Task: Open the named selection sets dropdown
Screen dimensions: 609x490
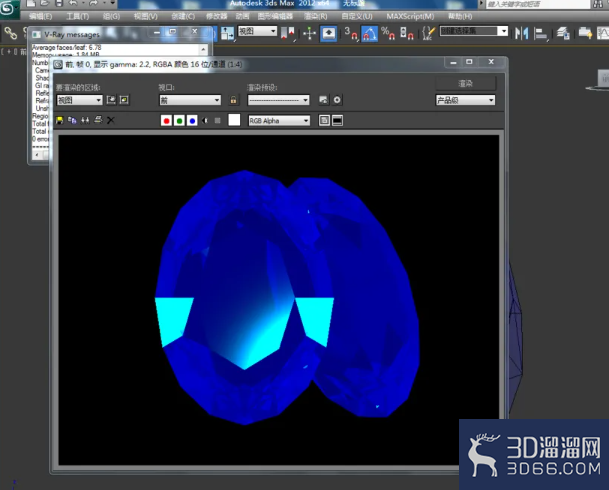Action: (x=474, y=31)
